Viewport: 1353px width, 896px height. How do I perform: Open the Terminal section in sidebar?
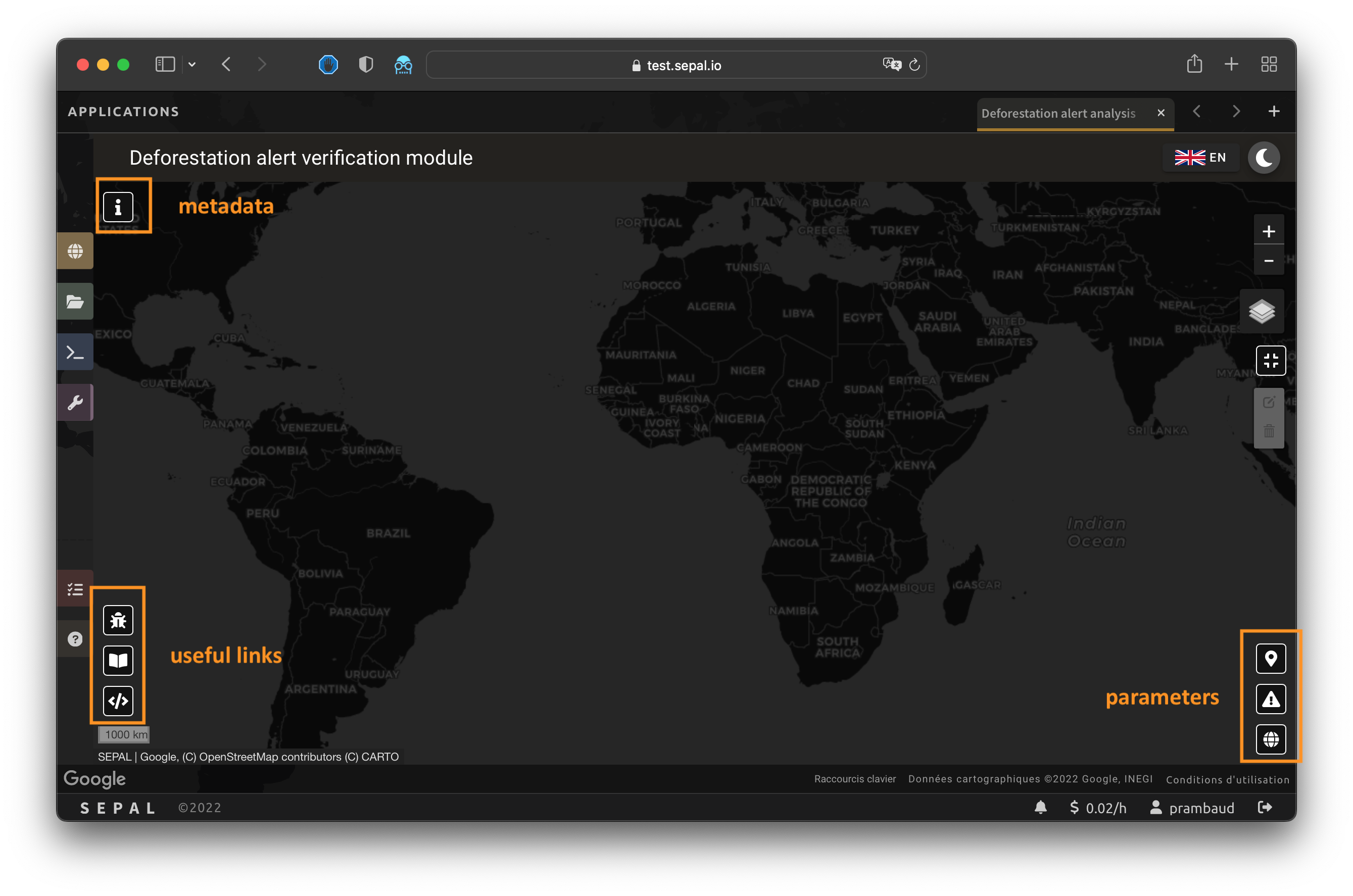coord(75,352)
